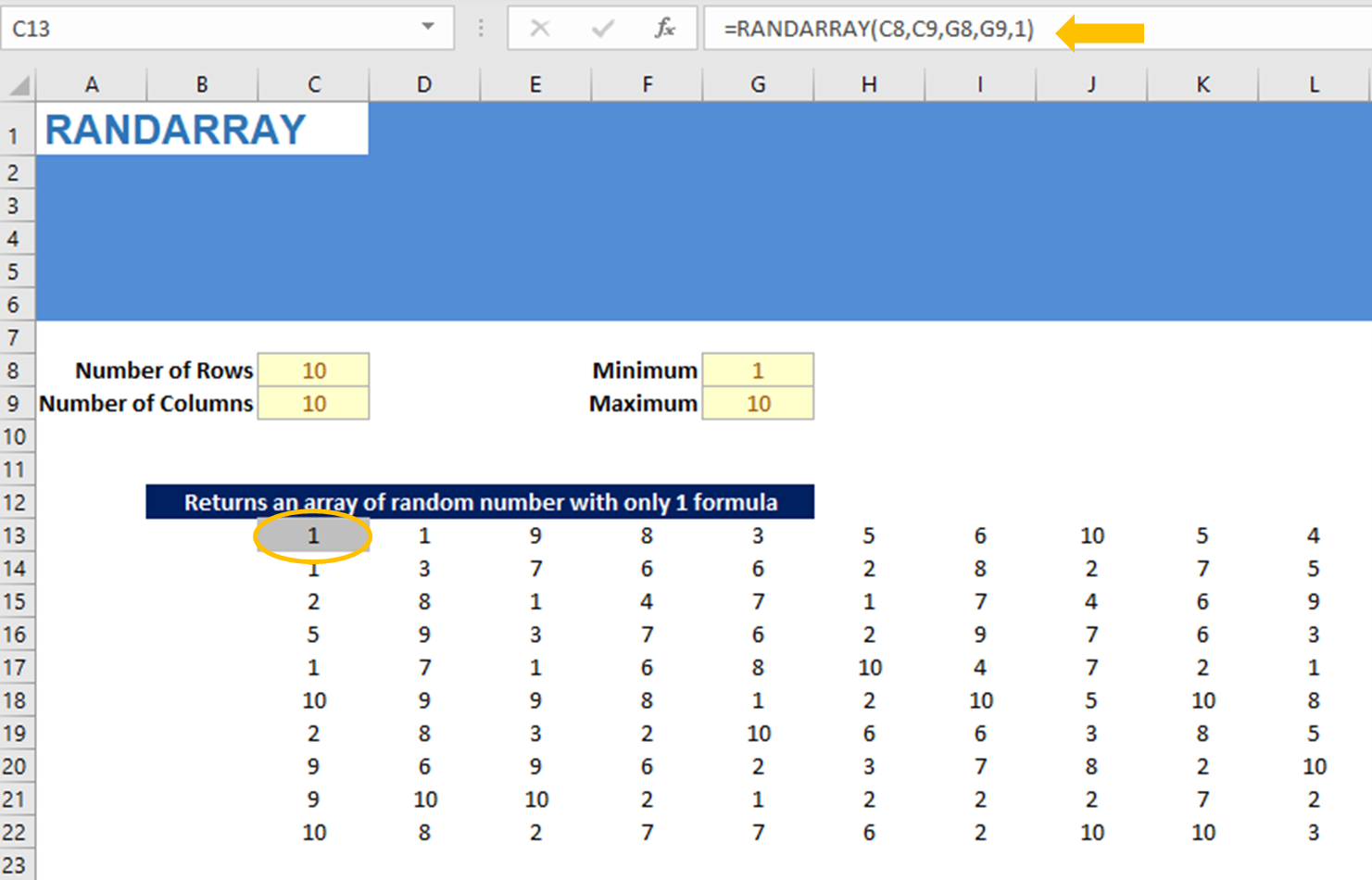The height and width of the screenshot is (880, 1372).
Task: Select row header 13
Action: (x=15, y=535)
